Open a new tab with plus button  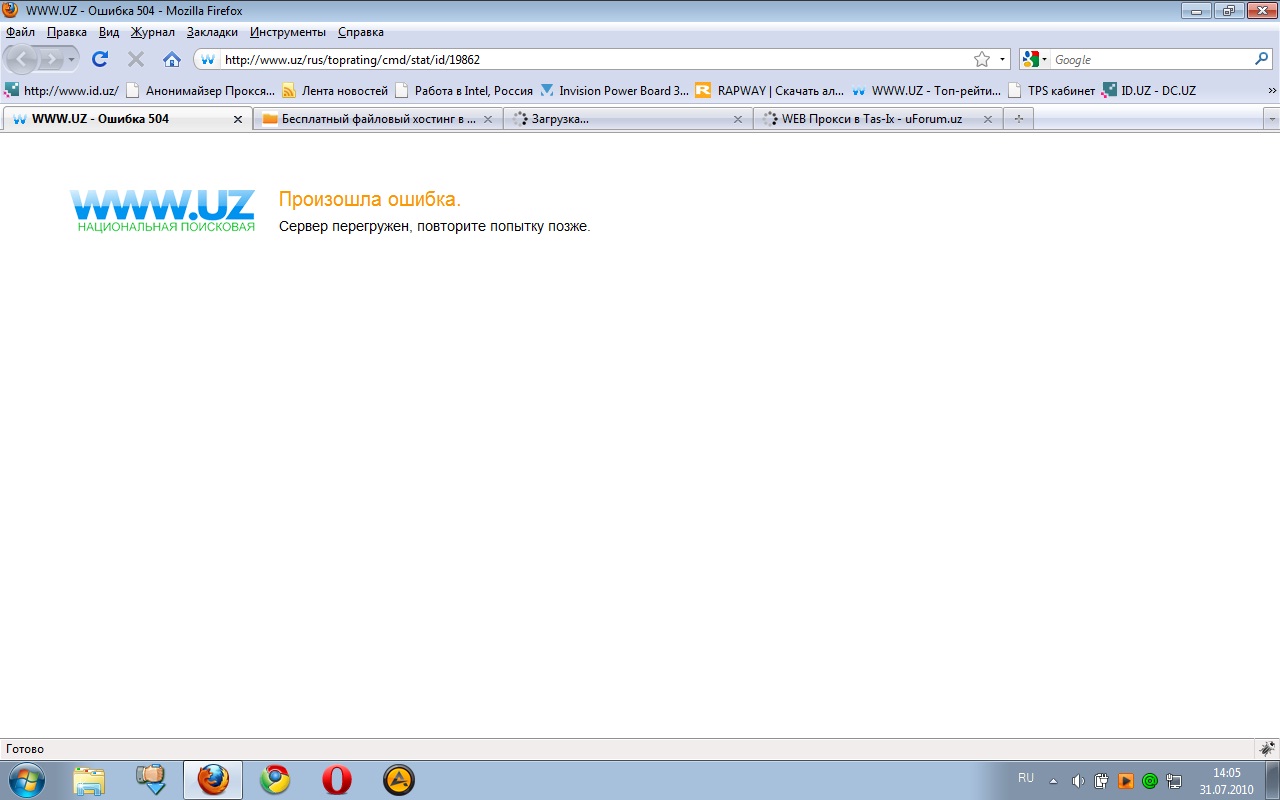(1019, 118)
